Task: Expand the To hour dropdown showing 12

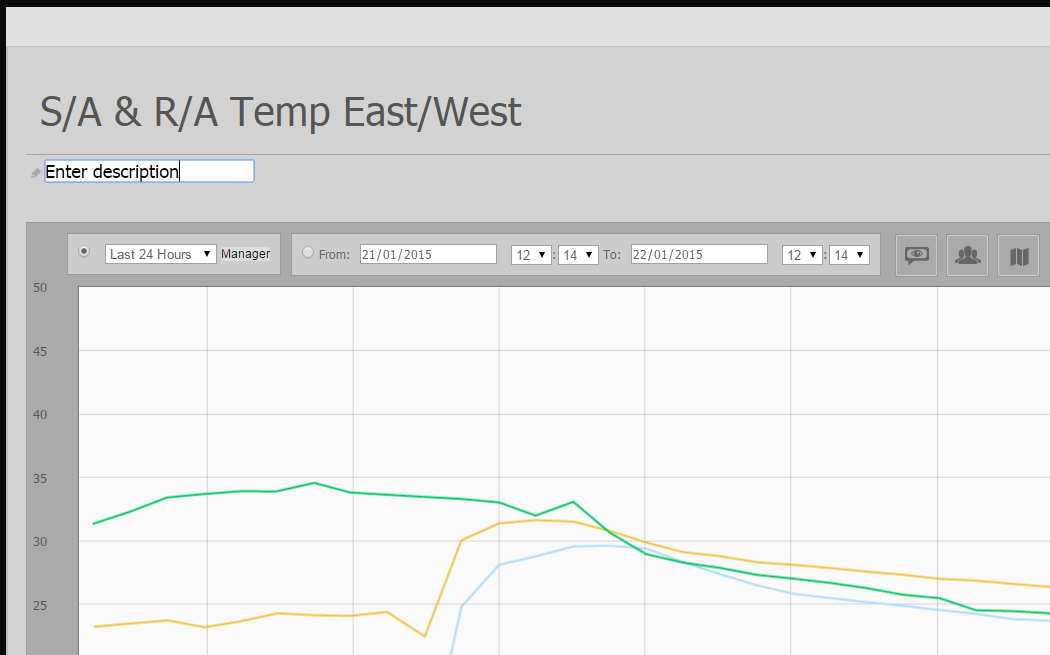Action: (x=802, y=254)
